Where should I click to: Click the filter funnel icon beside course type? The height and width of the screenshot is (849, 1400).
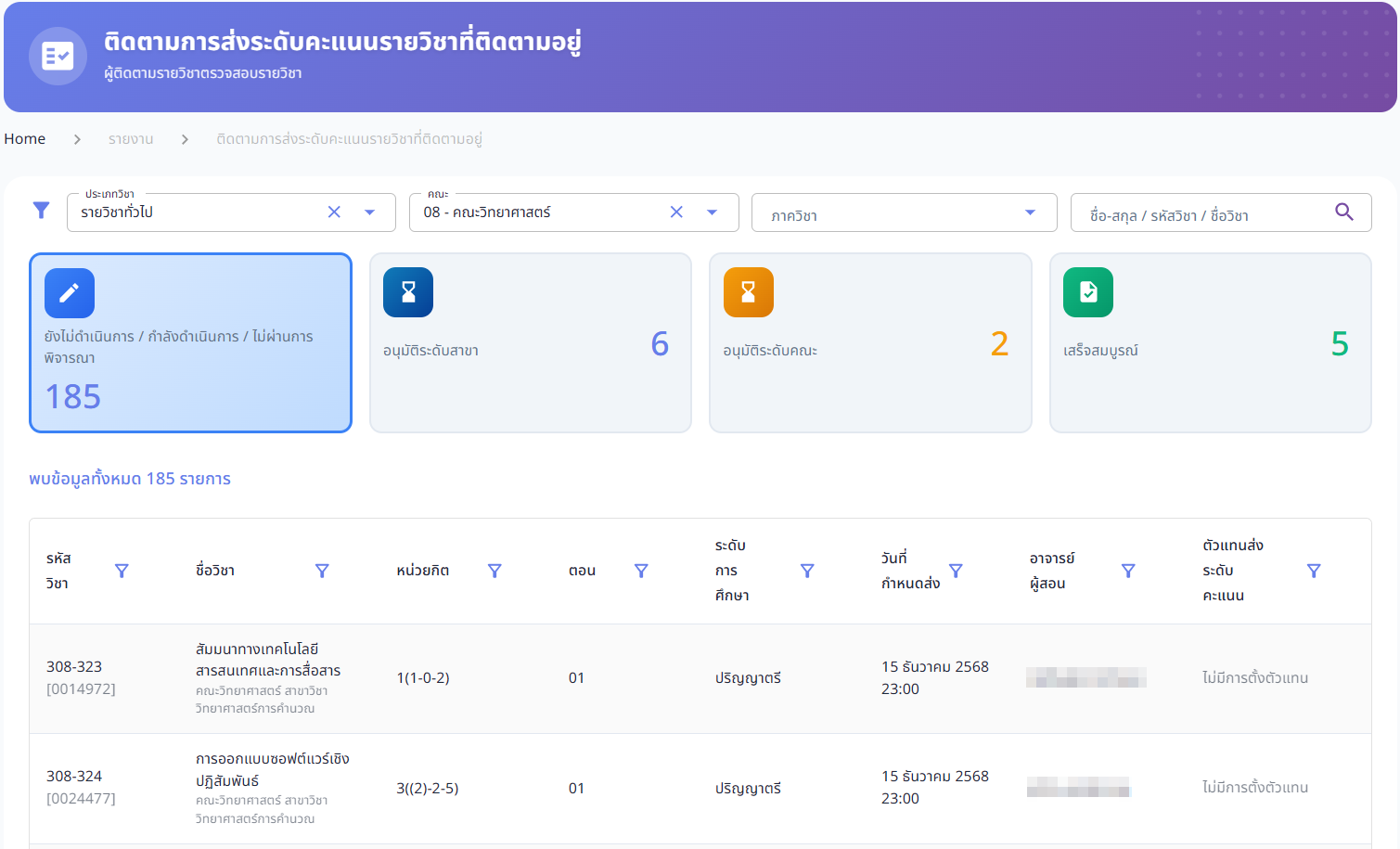pos(41,211)
